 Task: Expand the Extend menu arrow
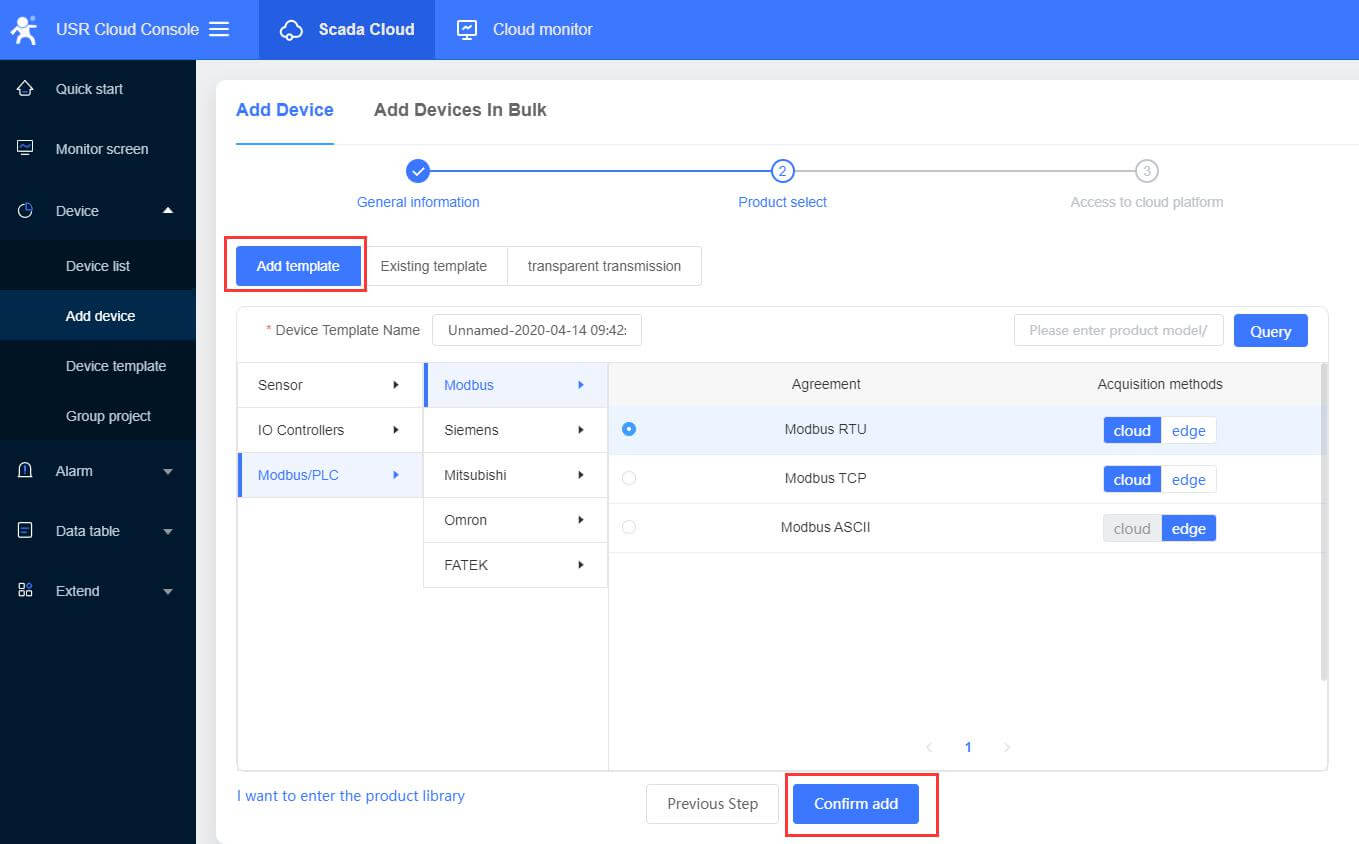point(168,591)
